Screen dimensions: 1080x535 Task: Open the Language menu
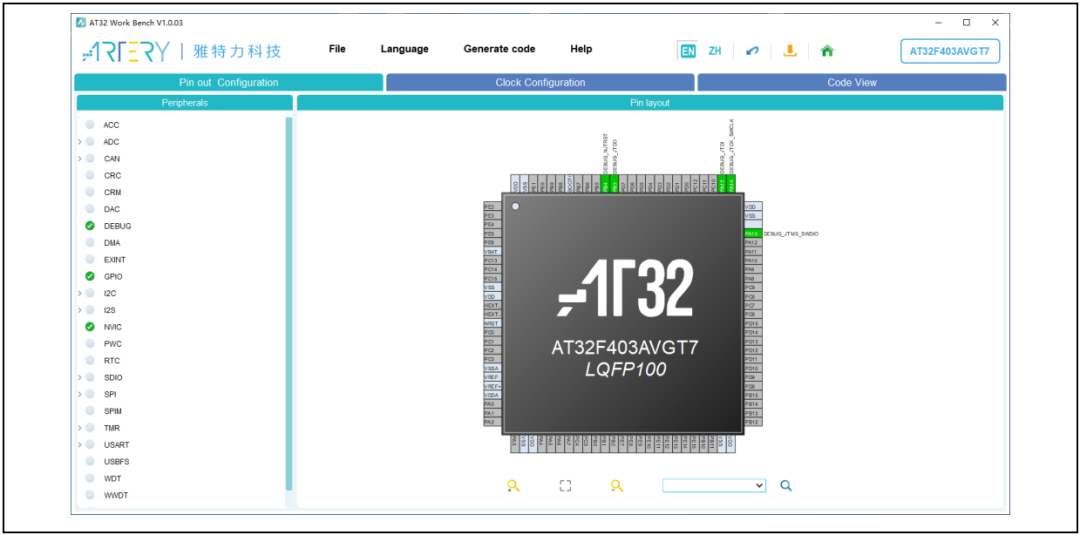click(x=404, y=49)
